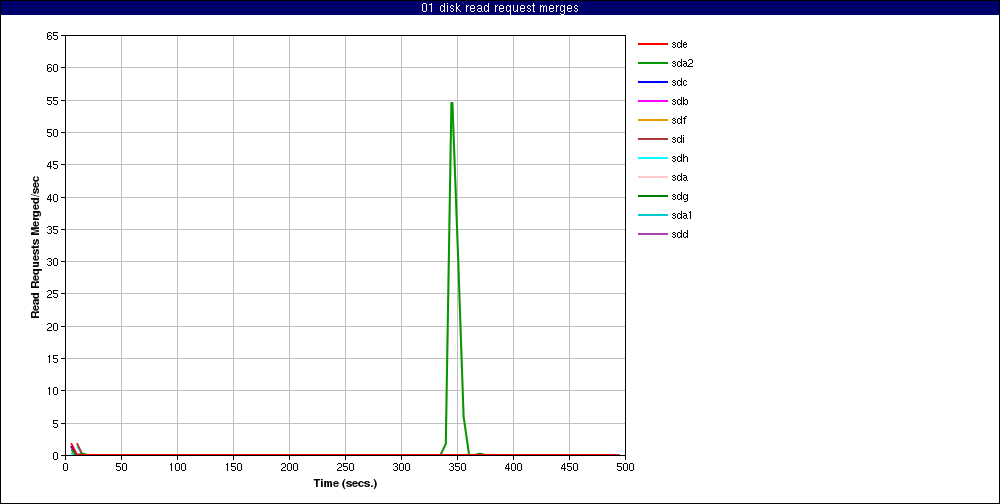Click the 65 value on the vertical axis
This screenshot has height=504, width=1000.
[53, 36]
